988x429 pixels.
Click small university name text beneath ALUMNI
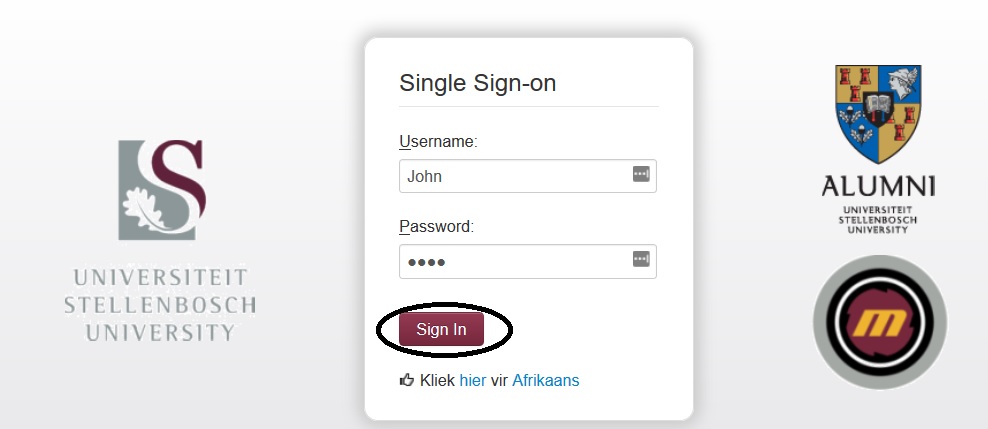point(878,218)
